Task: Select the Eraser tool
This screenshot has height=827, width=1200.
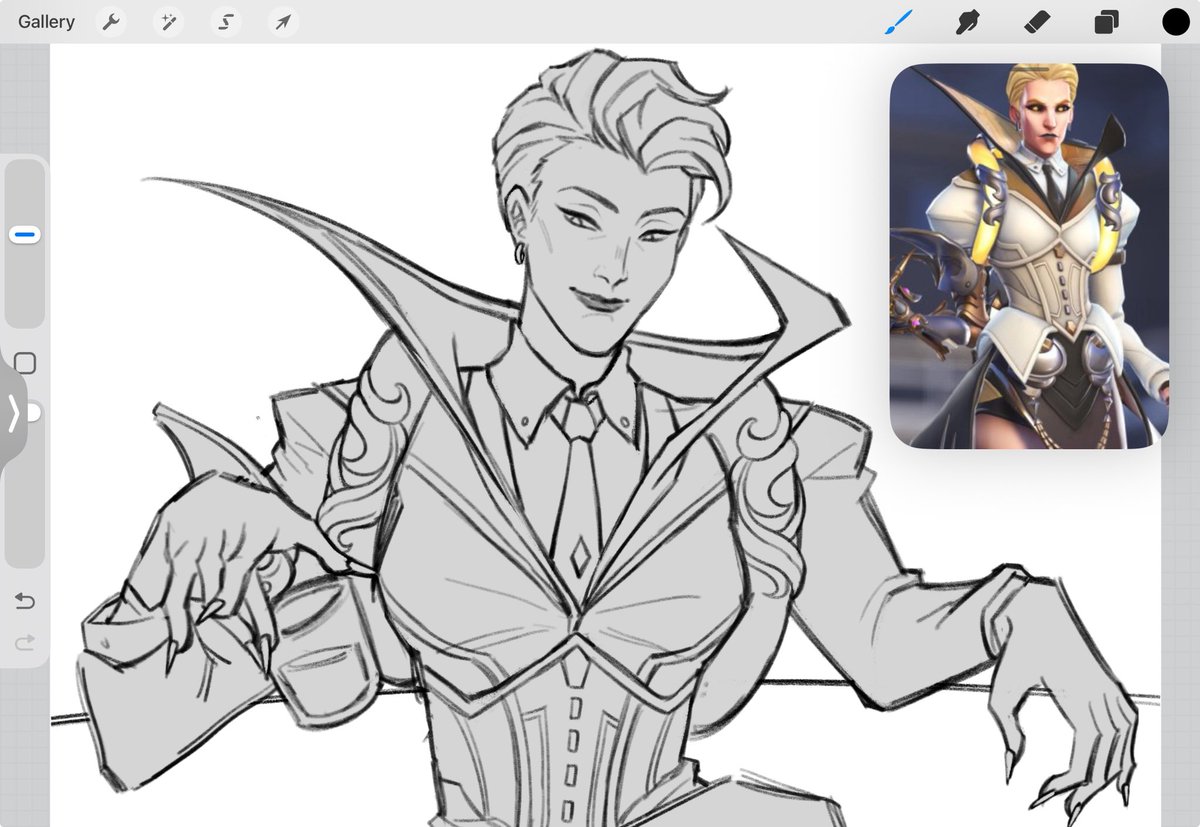Action: click(x=1037, y=22)
